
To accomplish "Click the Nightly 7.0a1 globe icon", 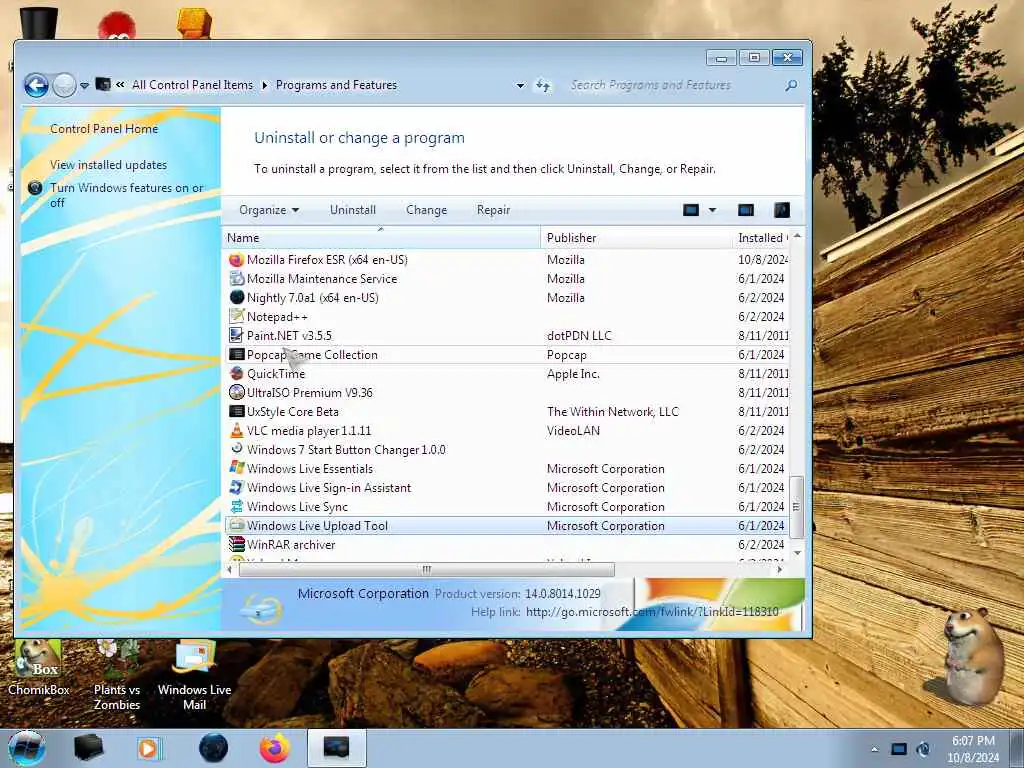I will tap(236, 298).
